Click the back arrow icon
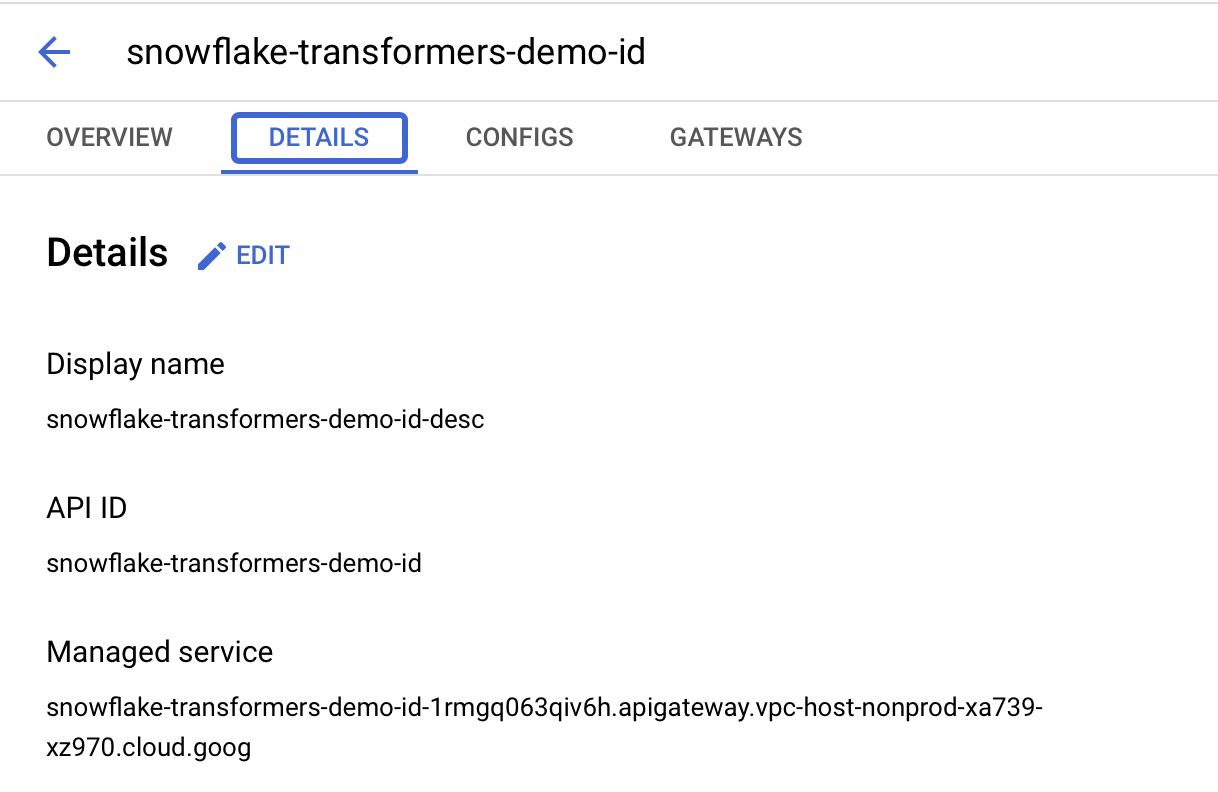 [54, 52]
